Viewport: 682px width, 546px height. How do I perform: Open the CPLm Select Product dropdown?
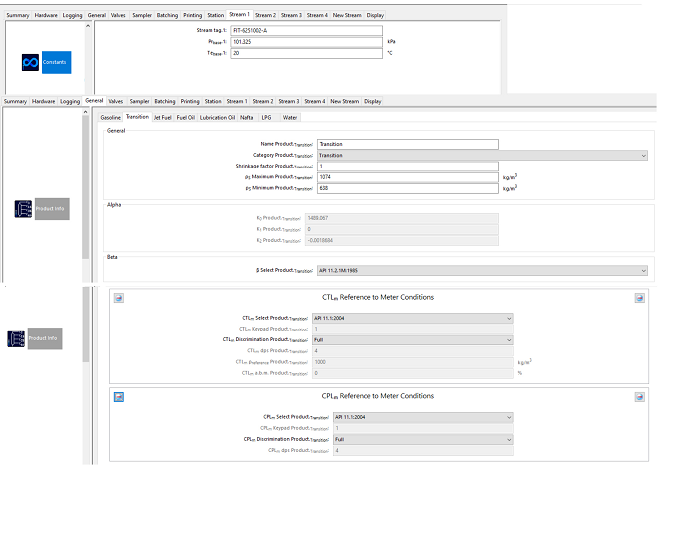[x=423, y=417]
